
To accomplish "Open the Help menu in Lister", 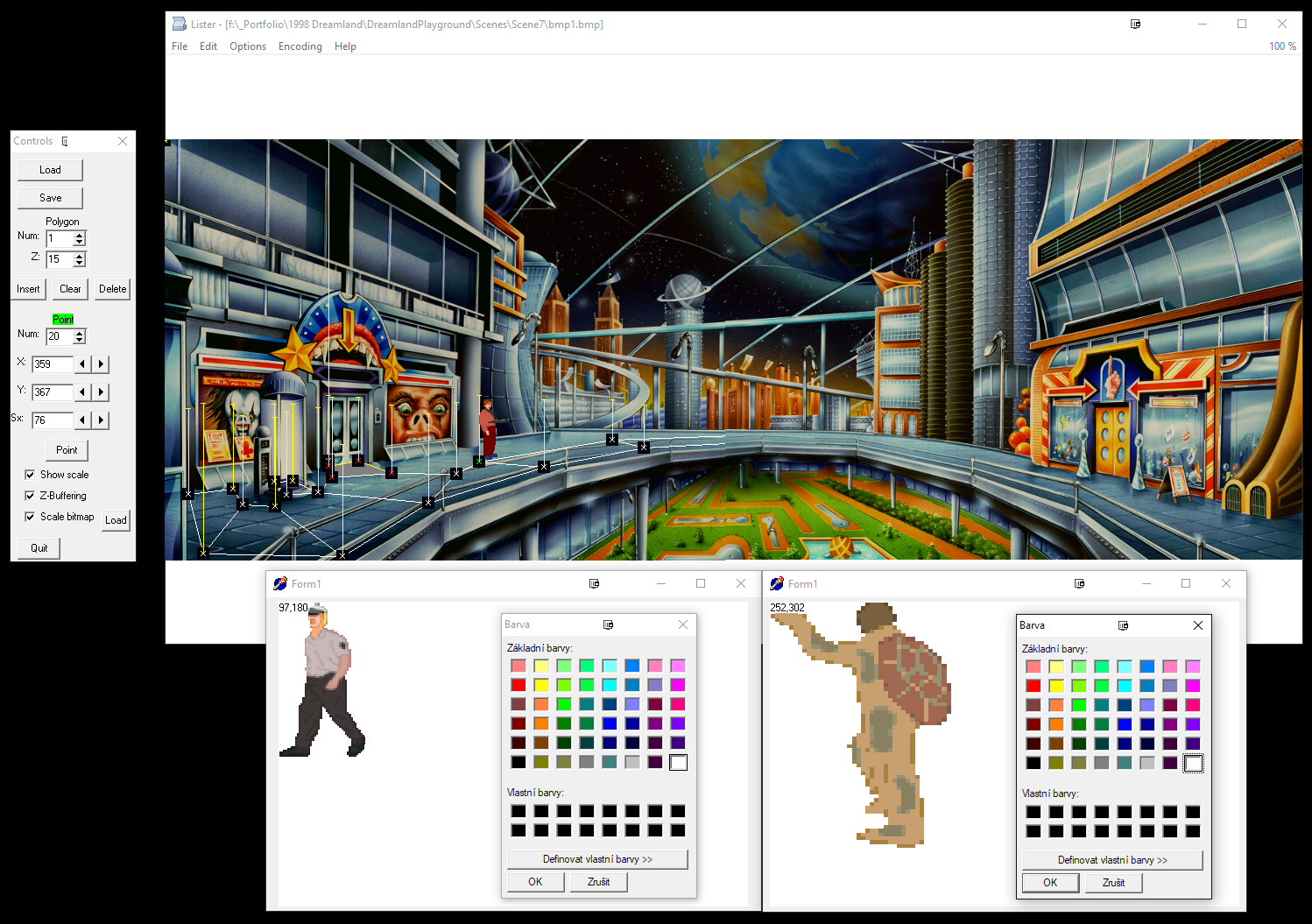I will [345, 46].
